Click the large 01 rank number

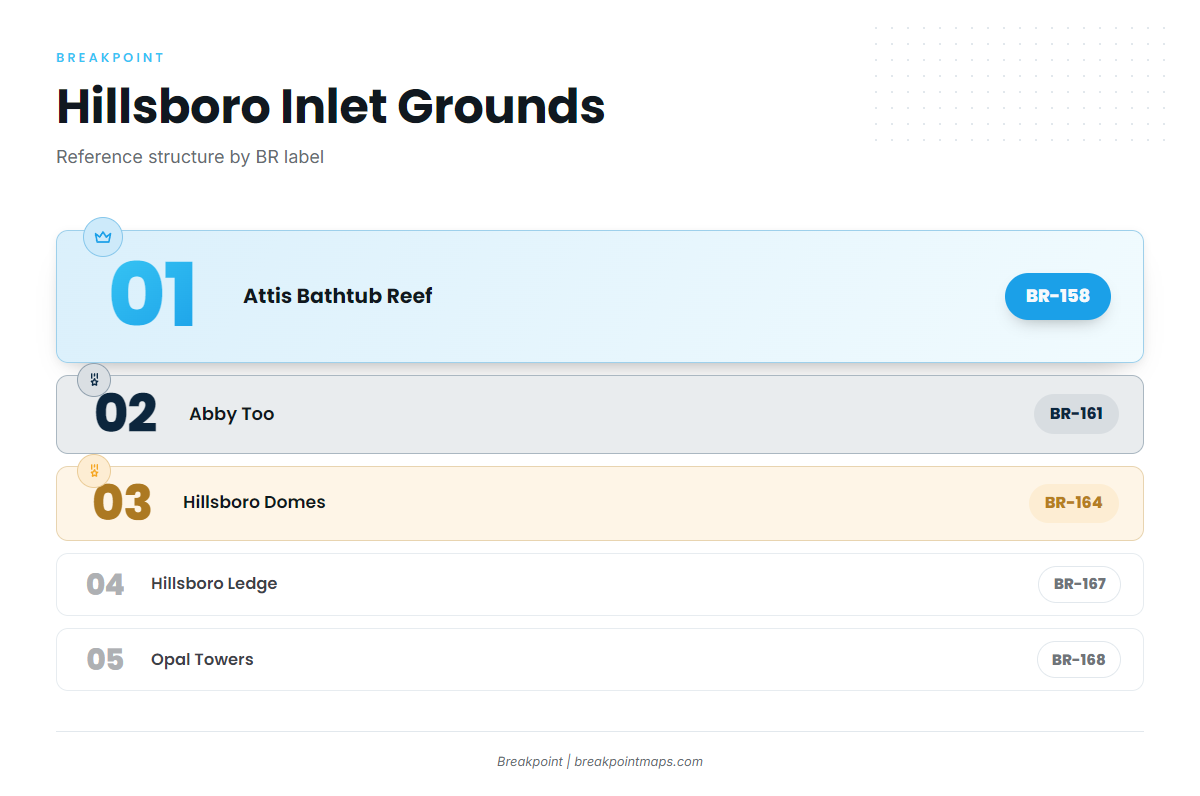(152, 296)
